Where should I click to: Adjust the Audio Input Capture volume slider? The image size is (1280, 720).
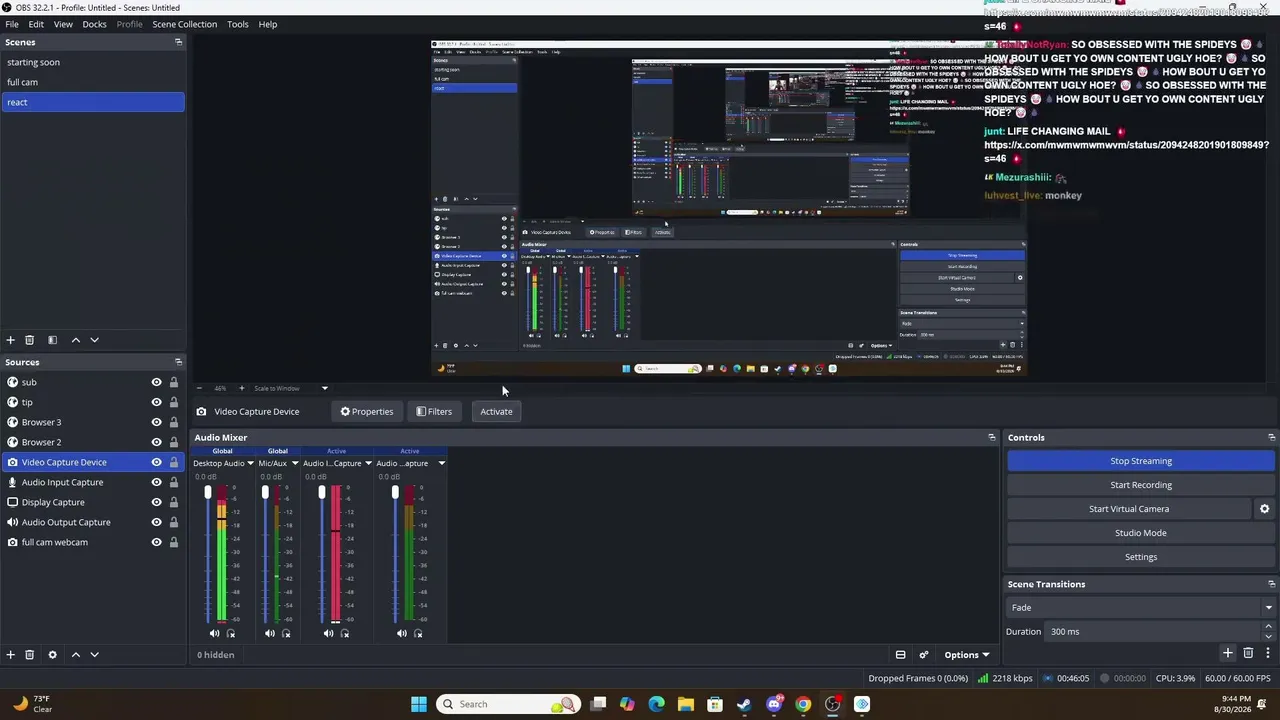[322, 492]
